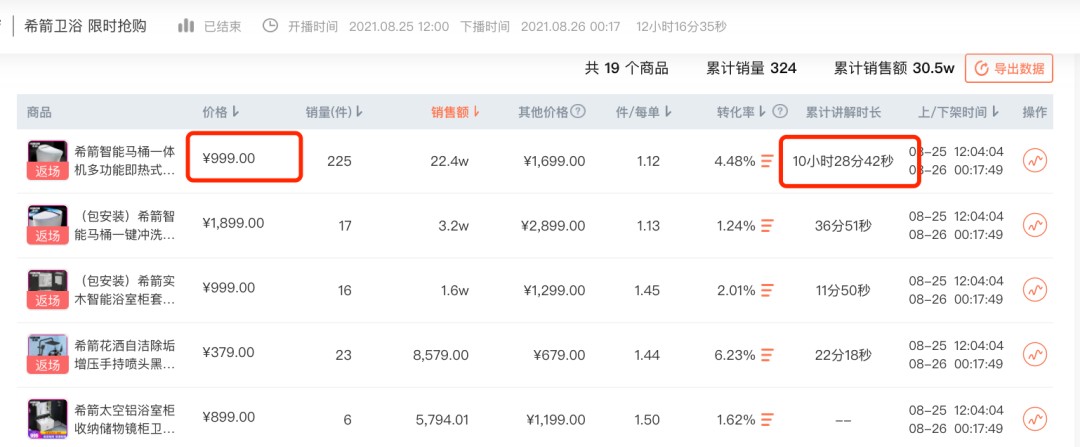Viewport: 1080px width, 447px height.
Task: Click the 累计销售额 30.5w summary
Action: pos(894,68)
